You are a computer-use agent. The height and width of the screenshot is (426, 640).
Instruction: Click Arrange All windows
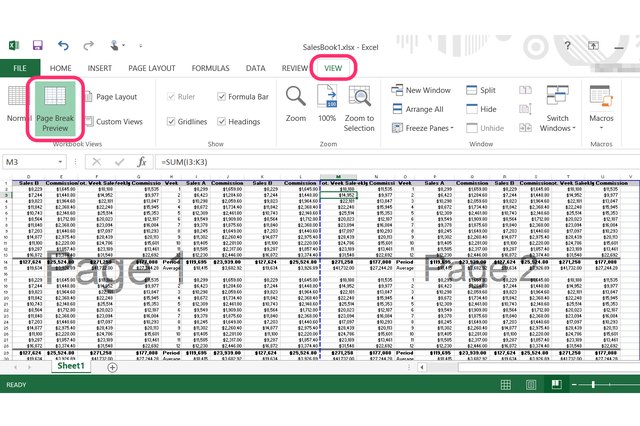418,109
